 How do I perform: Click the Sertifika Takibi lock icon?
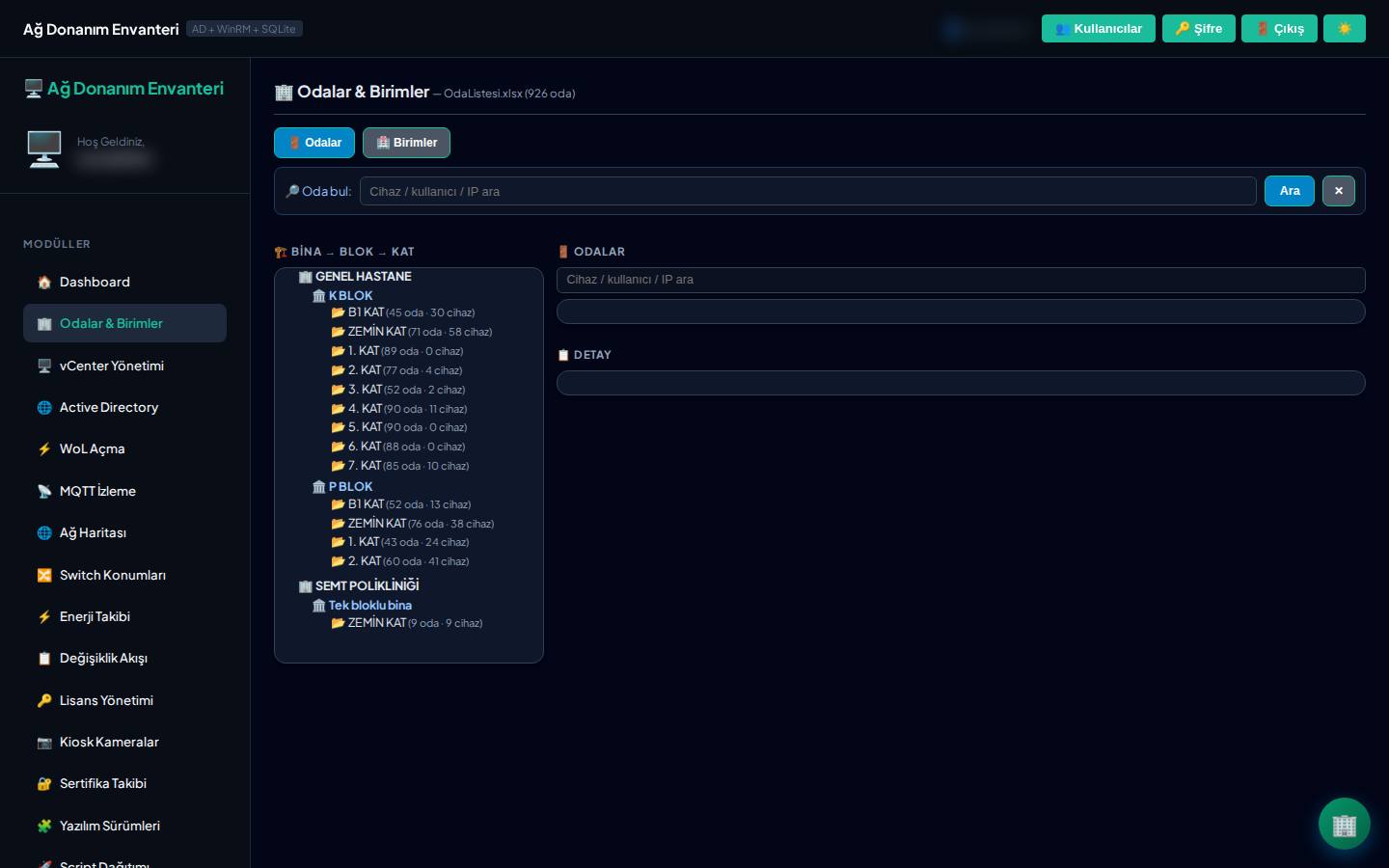[x=44, y=784]
